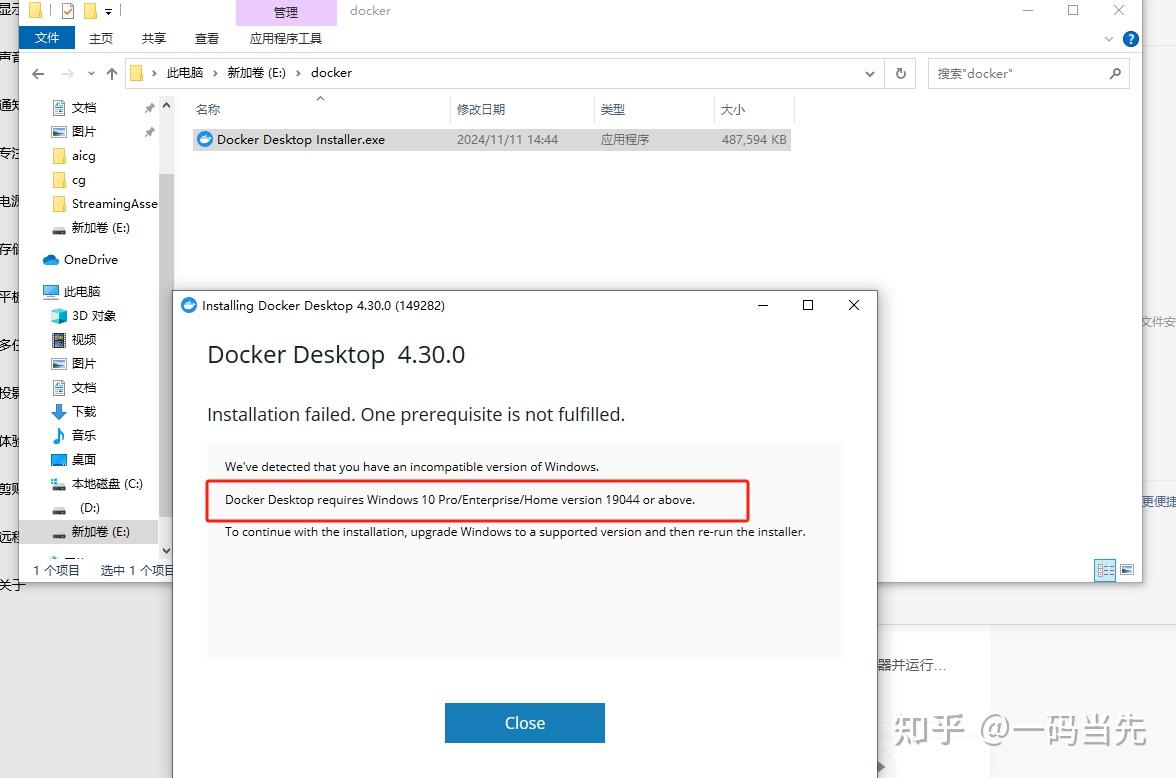Select 此电脑 in navigation pane
The height and width of the screenshot is (778, 1176).
(81, 291)
